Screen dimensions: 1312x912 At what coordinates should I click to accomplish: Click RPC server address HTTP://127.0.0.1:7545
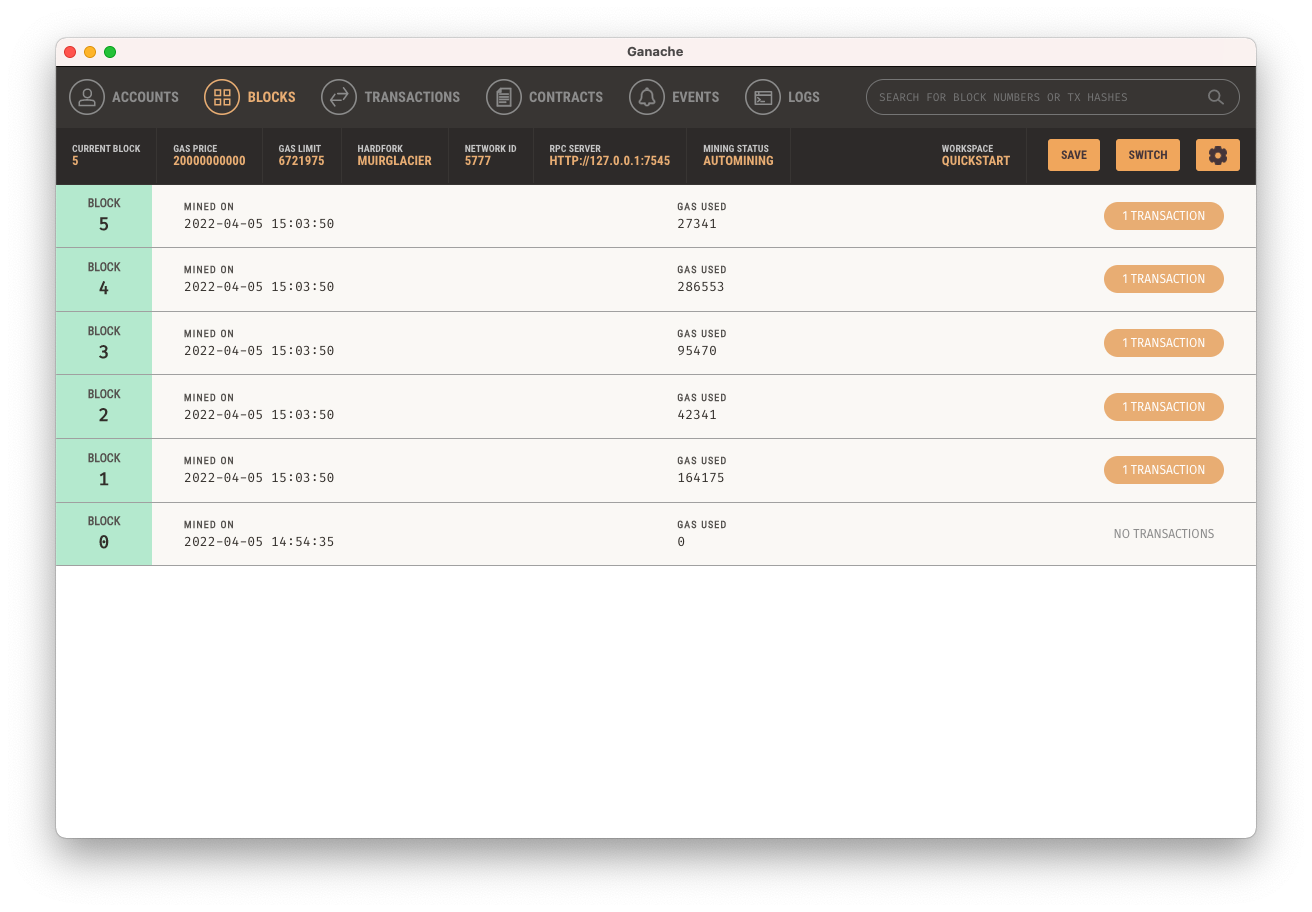[610, 161]
